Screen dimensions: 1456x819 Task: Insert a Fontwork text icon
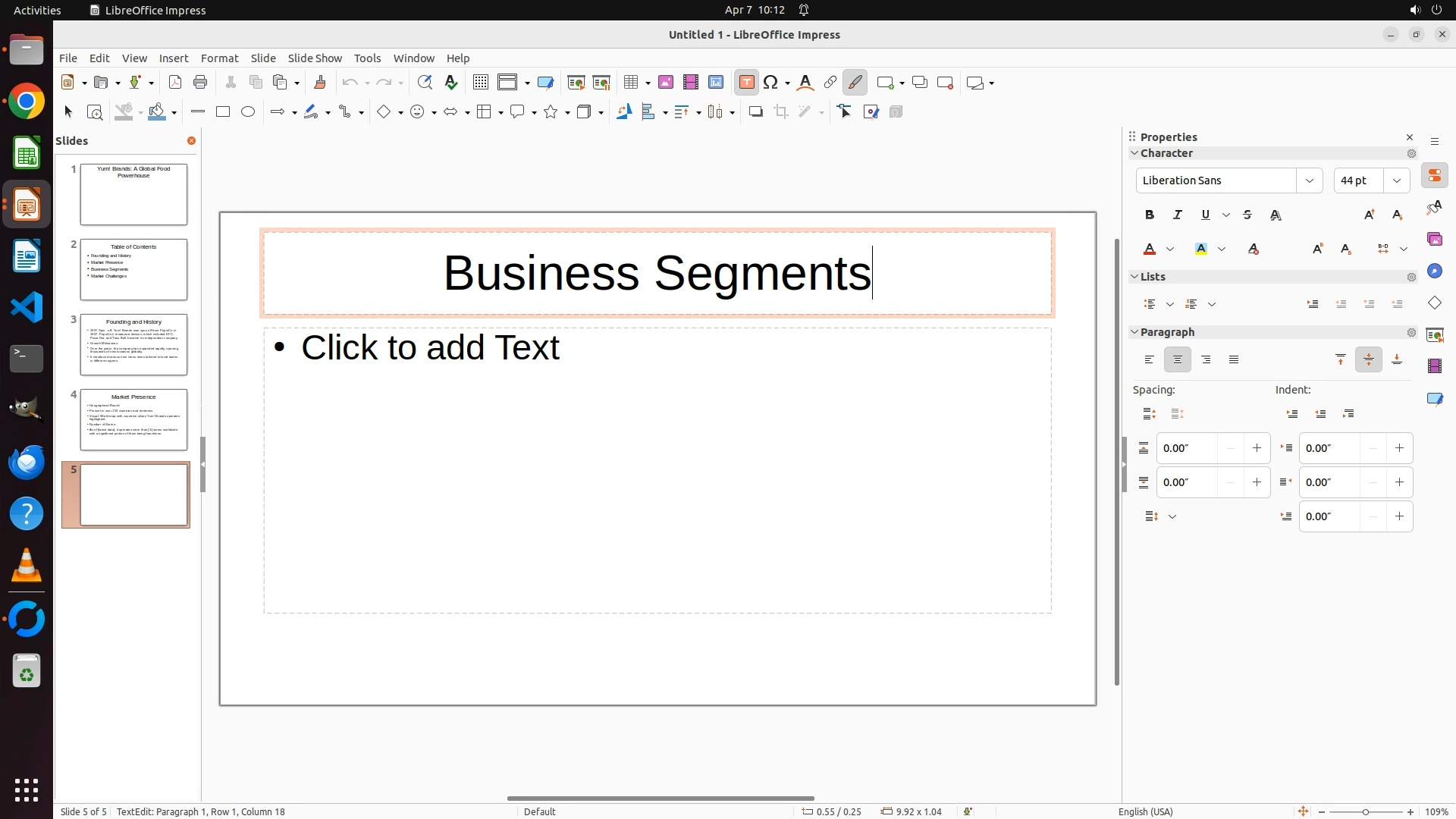click(805, 83)
